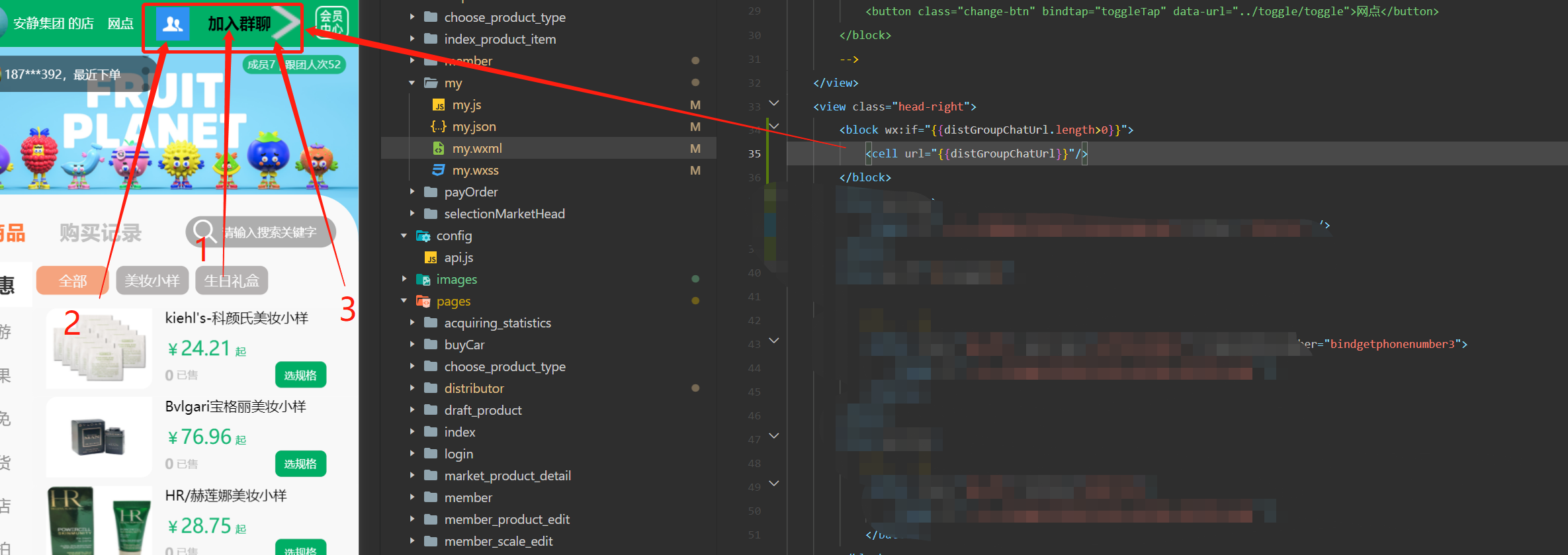This screenshot has height=555, width=1568.
Task: Click the my.json braces icon
Action: point(438,126)
